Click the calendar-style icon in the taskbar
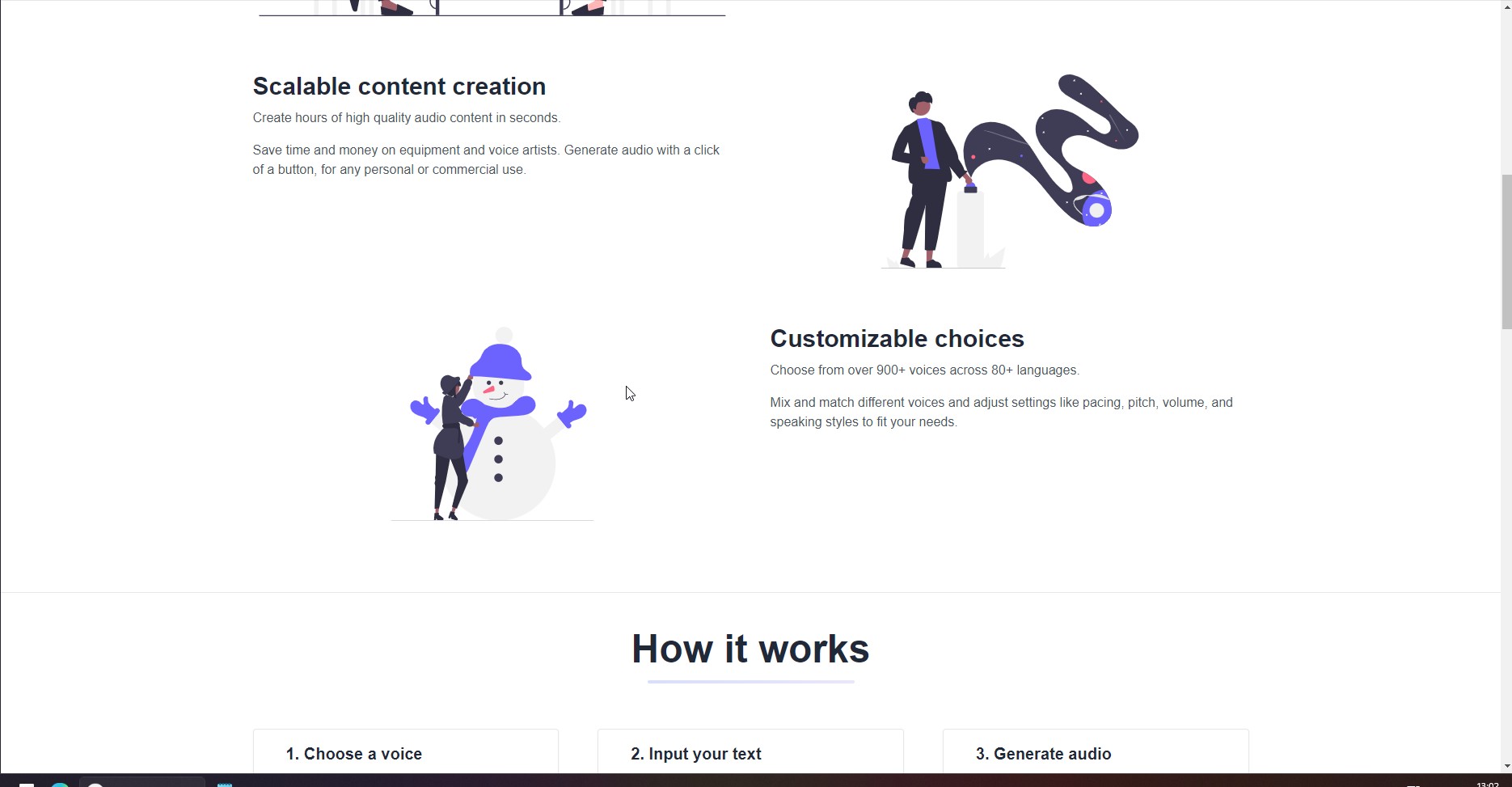Screen dimensions: 1512x787 225,783
